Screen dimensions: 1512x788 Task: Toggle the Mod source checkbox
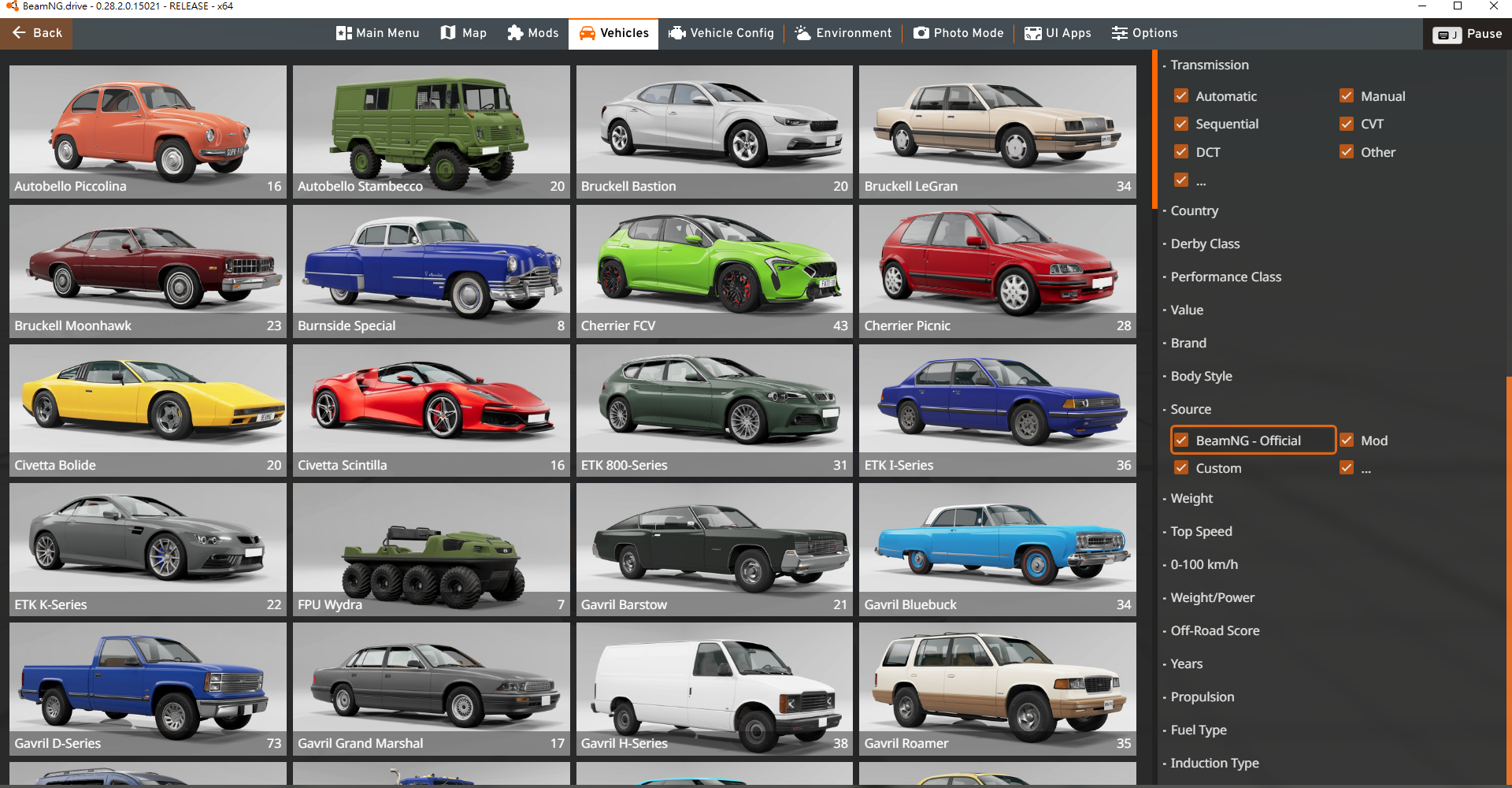click(1347, 440)
